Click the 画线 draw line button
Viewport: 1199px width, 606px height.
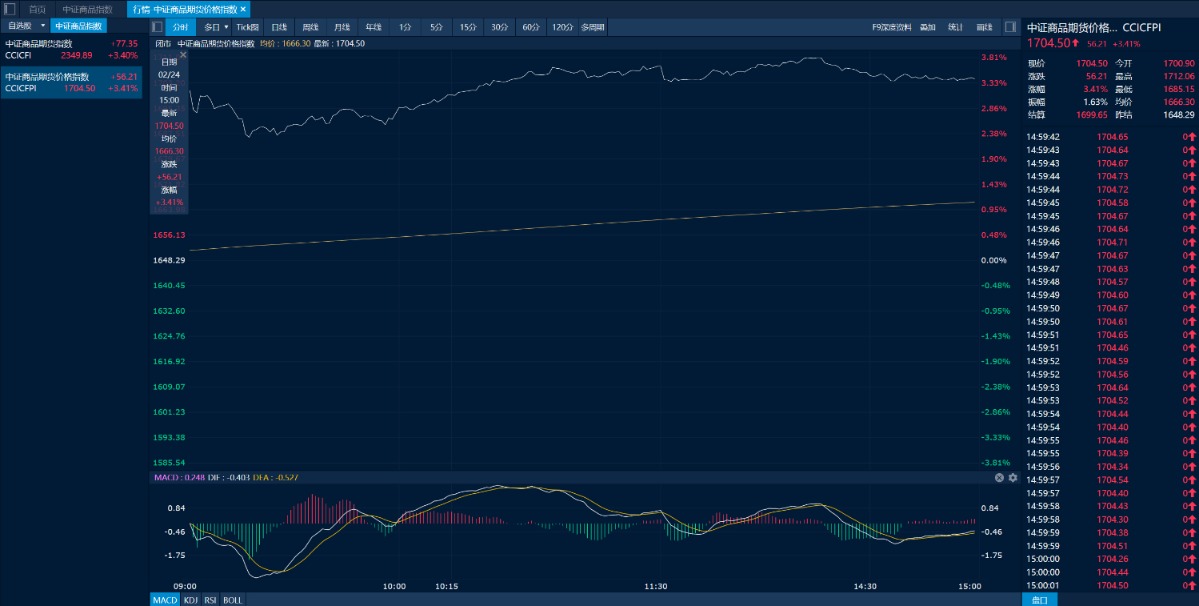(x=984, y=27)
